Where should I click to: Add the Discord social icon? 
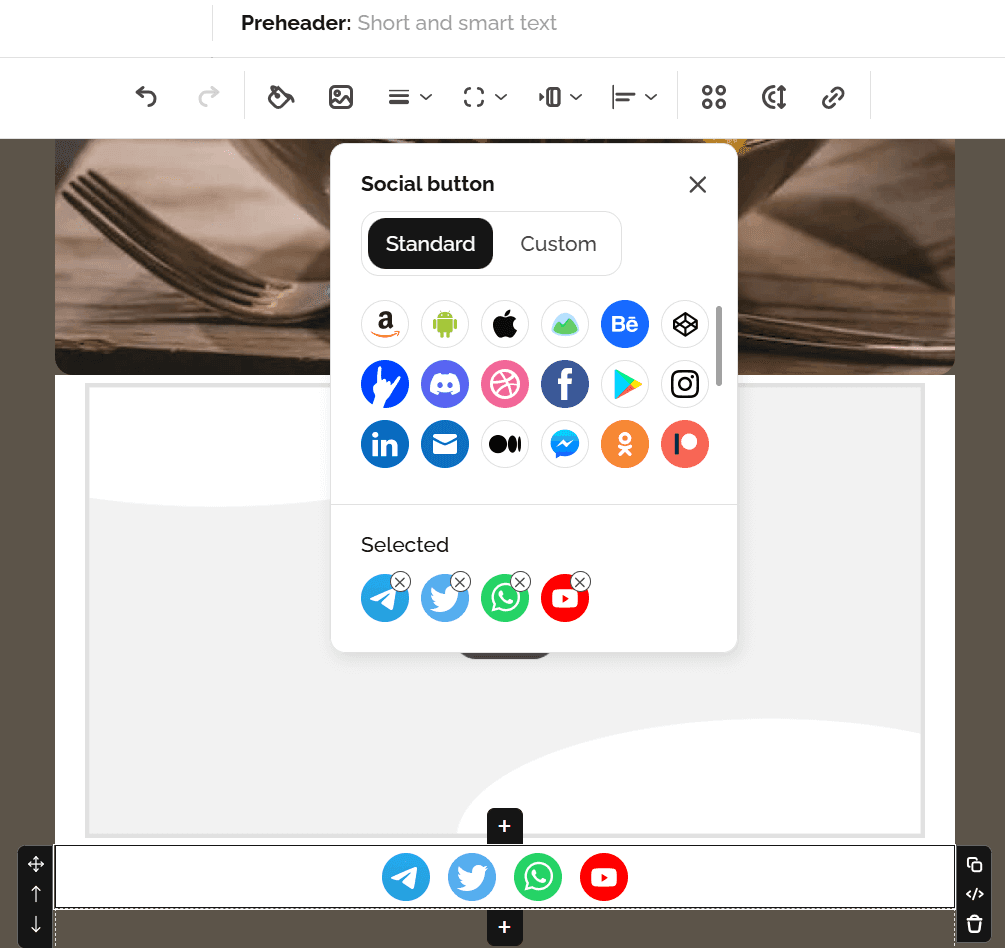pyautogui.click(x=445, y=384)
